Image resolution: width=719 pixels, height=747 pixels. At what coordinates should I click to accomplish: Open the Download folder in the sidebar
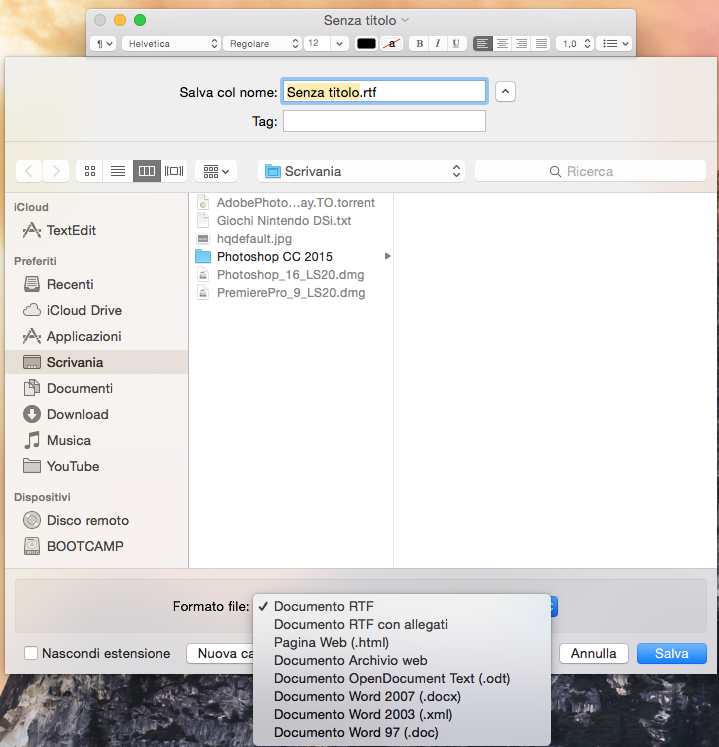[x=97, y=414]
